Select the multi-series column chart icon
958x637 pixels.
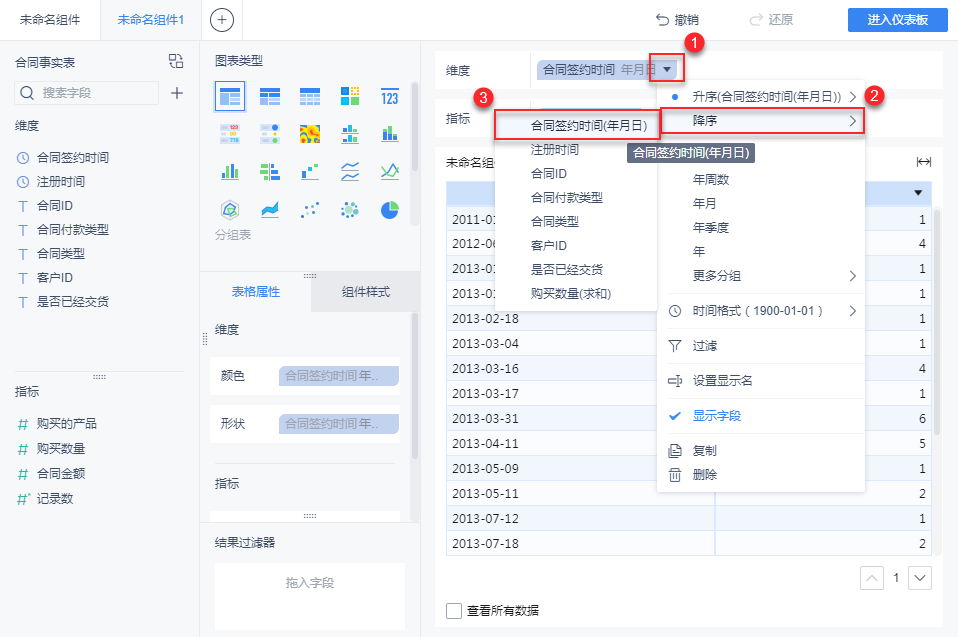coord(230,172)
